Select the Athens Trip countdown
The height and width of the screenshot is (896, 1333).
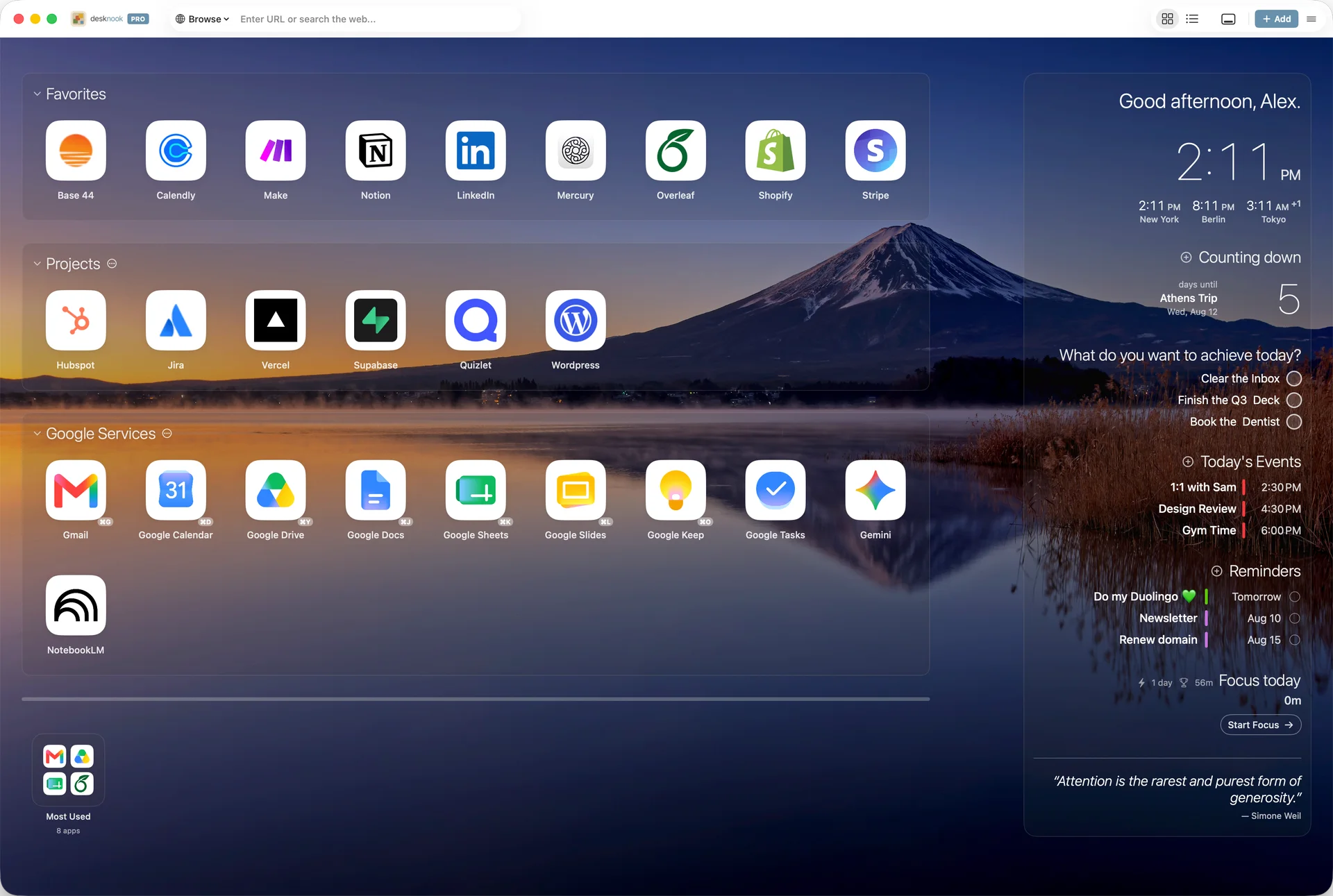(x=1230, y=299)
